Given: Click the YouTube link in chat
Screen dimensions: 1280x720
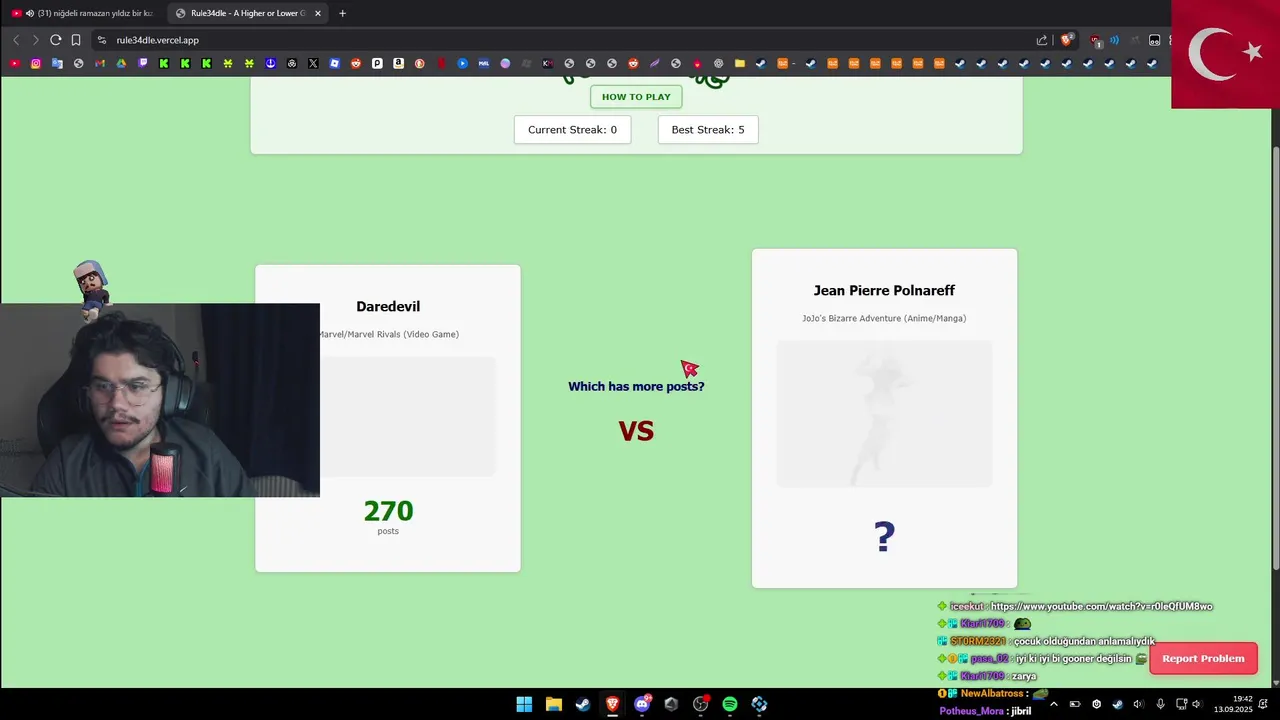Looking at the screenshot, I should [x=1101, y=606].
